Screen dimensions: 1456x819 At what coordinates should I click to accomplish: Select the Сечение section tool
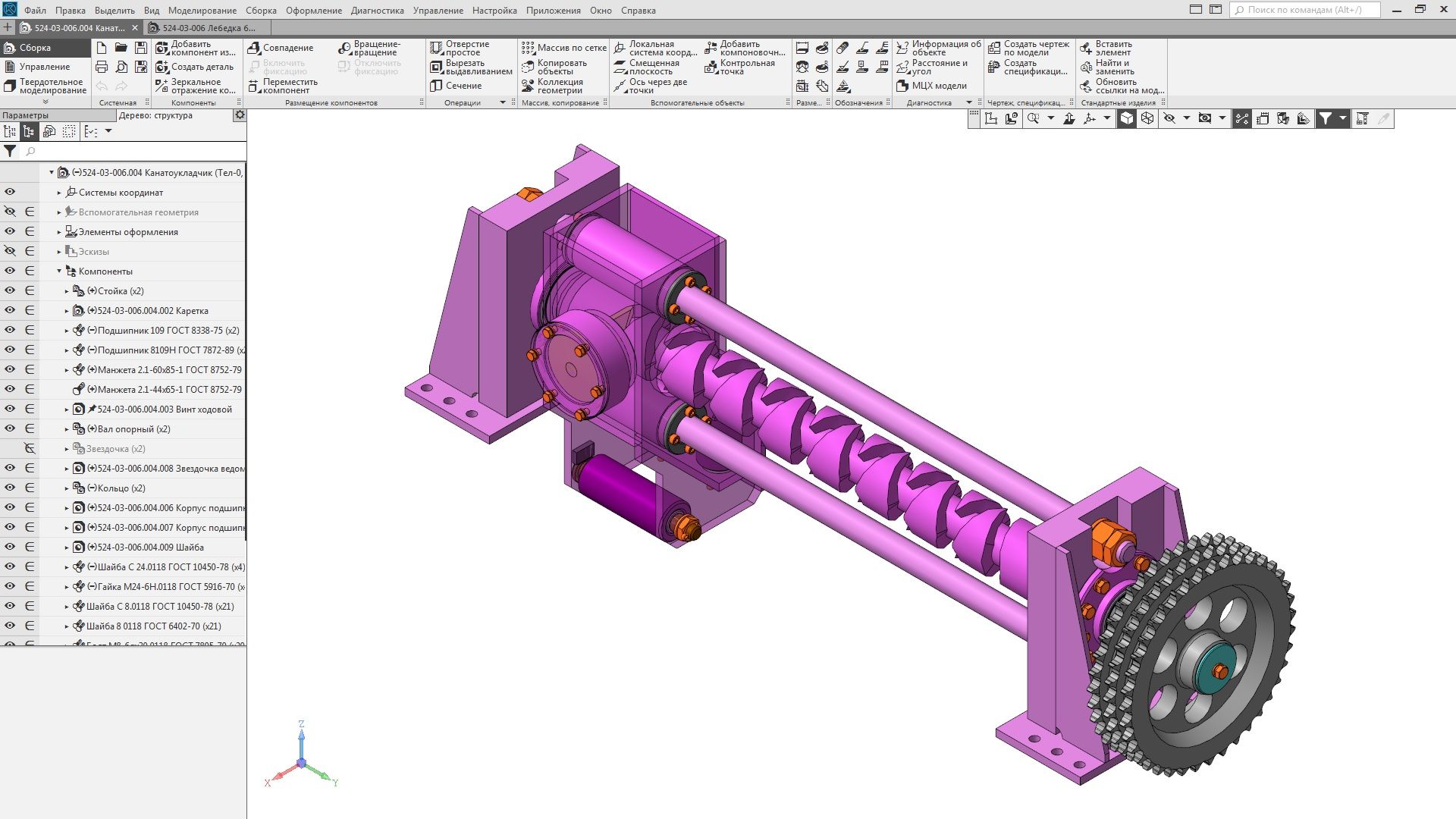click(437, 86)
